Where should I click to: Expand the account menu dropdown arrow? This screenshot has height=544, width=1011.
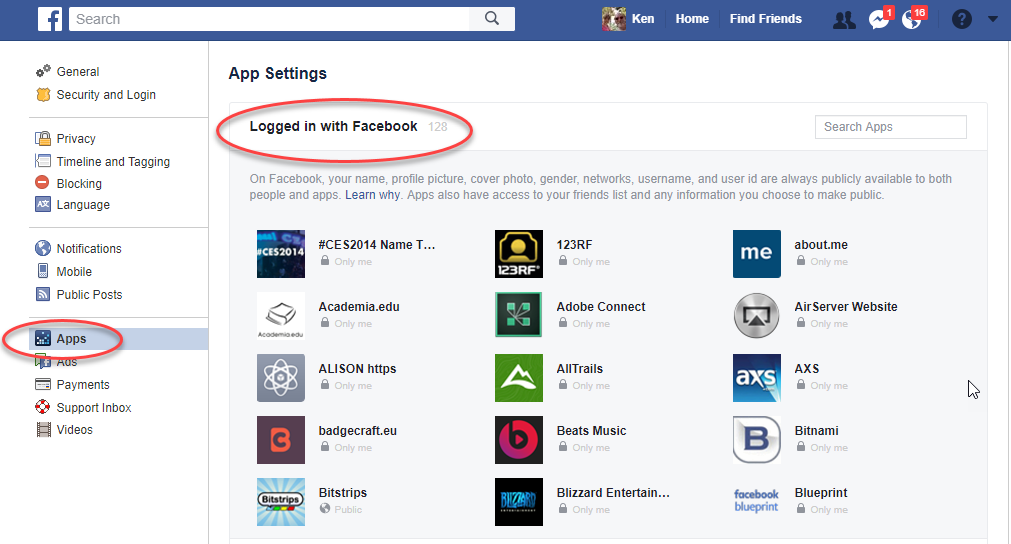pyautogui.click(x=993, y=19)
